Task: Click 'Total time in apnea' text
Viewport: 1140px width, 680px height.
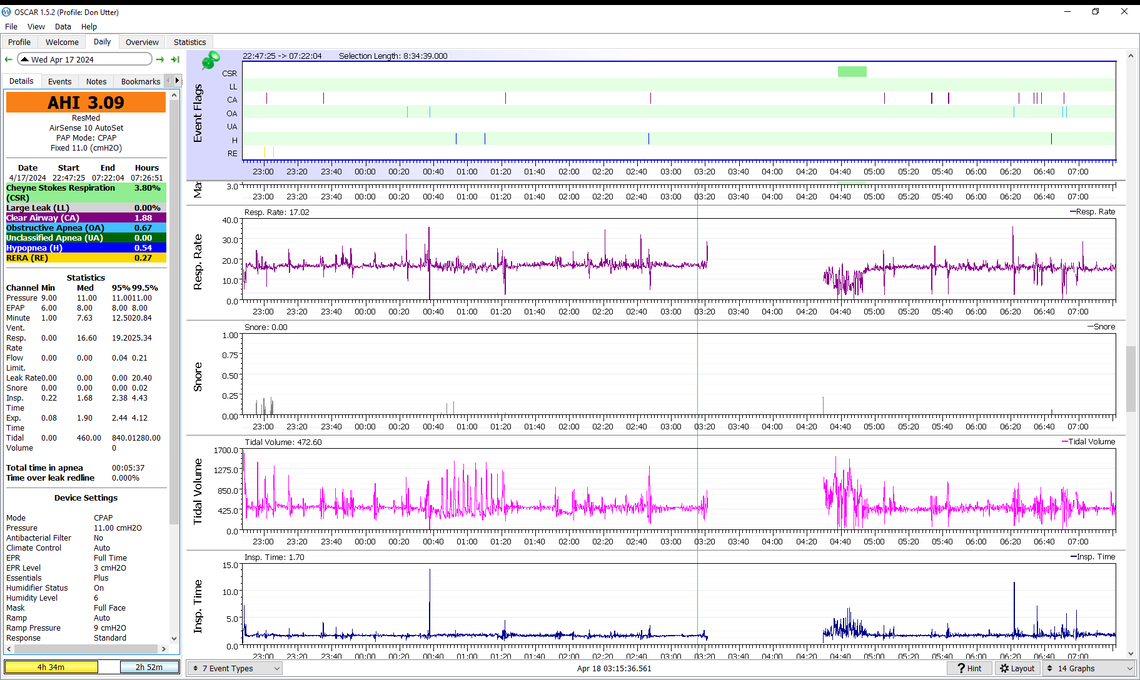Action: coord(44,468)
